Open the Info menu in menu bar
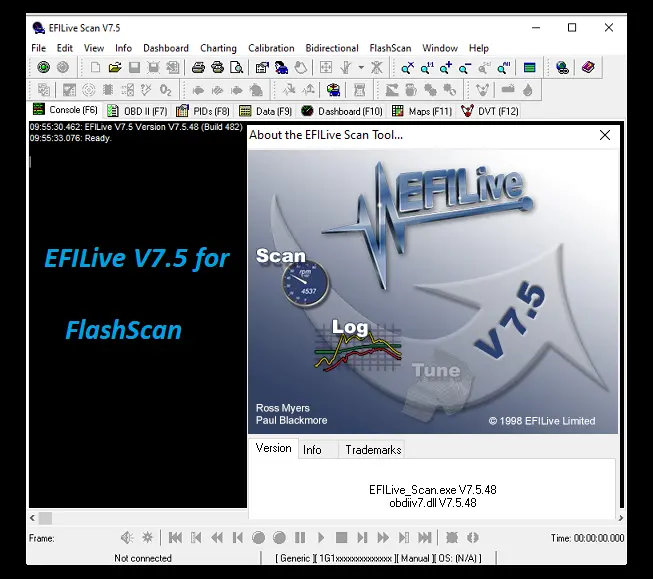Viewport: 653px width, 579px height. tap(123, 48)
